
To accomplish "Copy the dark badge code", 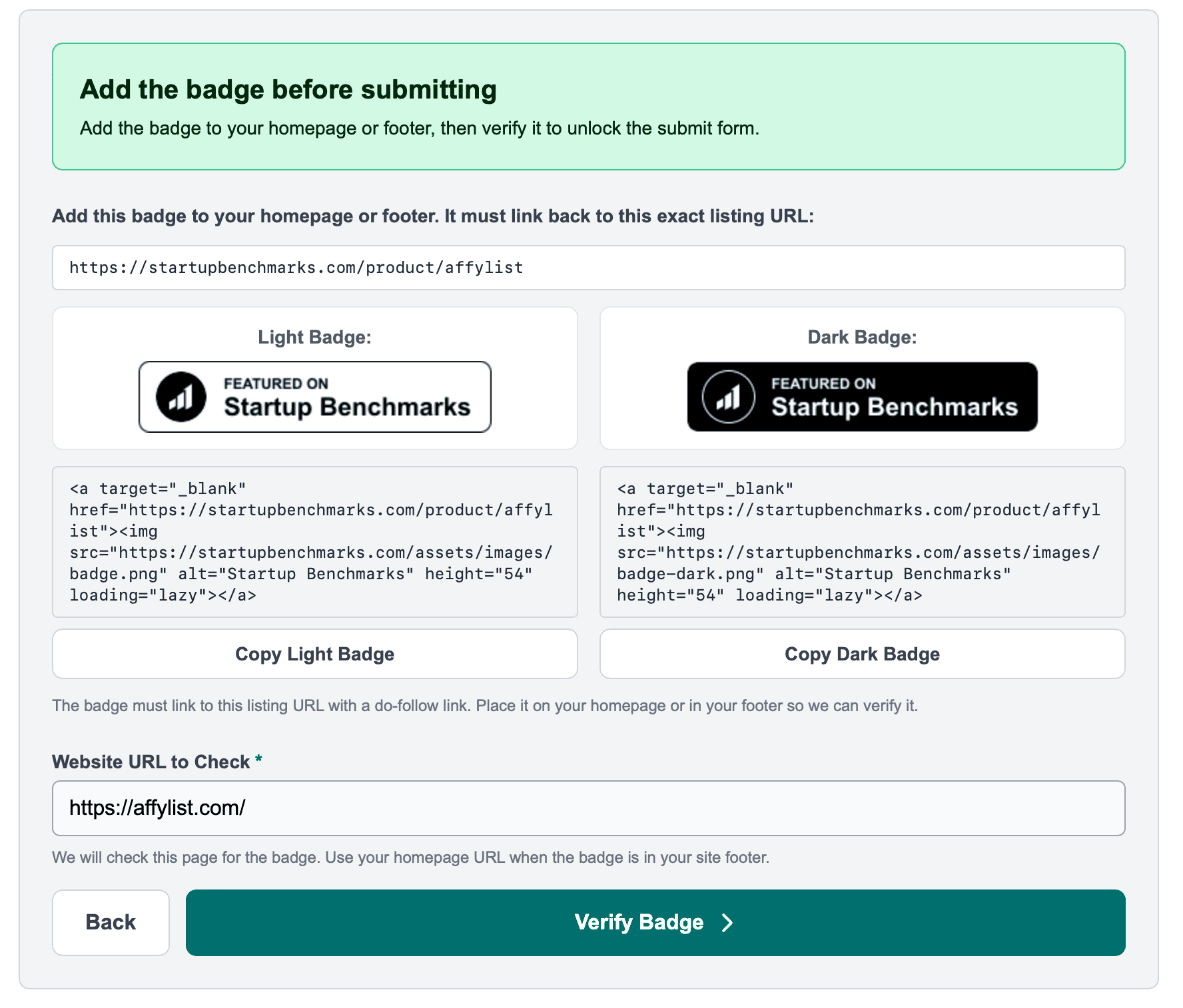I will [863, 654].
